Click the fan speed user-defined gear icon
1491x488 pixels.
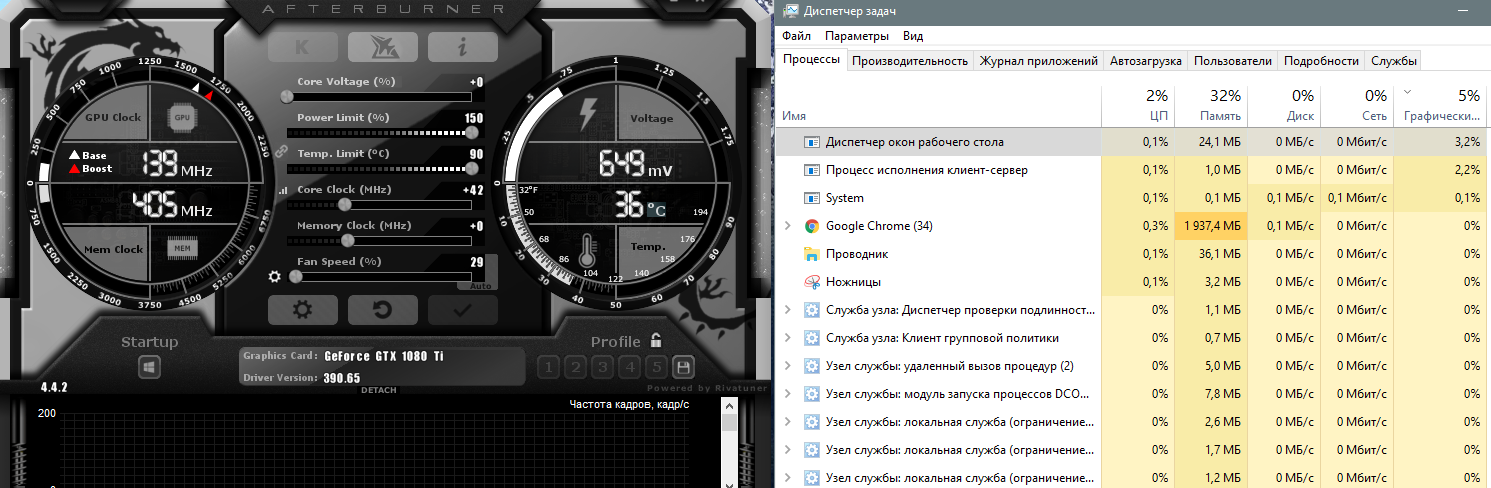coord(275,277)
